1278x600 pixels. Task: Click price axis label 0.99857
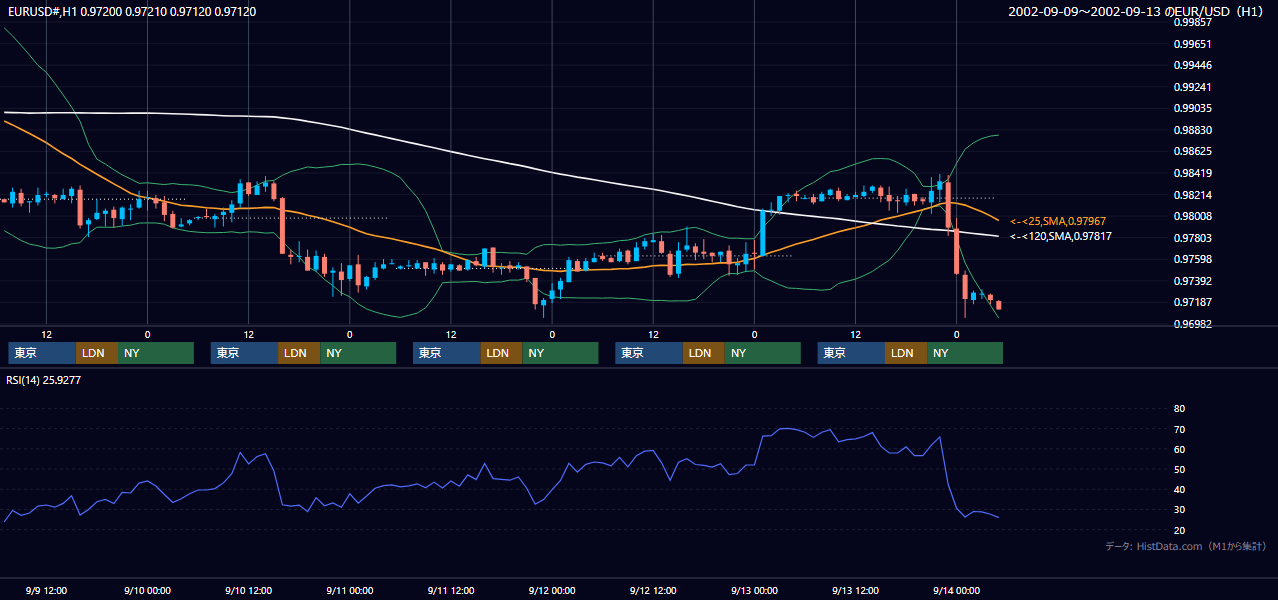1192,22
